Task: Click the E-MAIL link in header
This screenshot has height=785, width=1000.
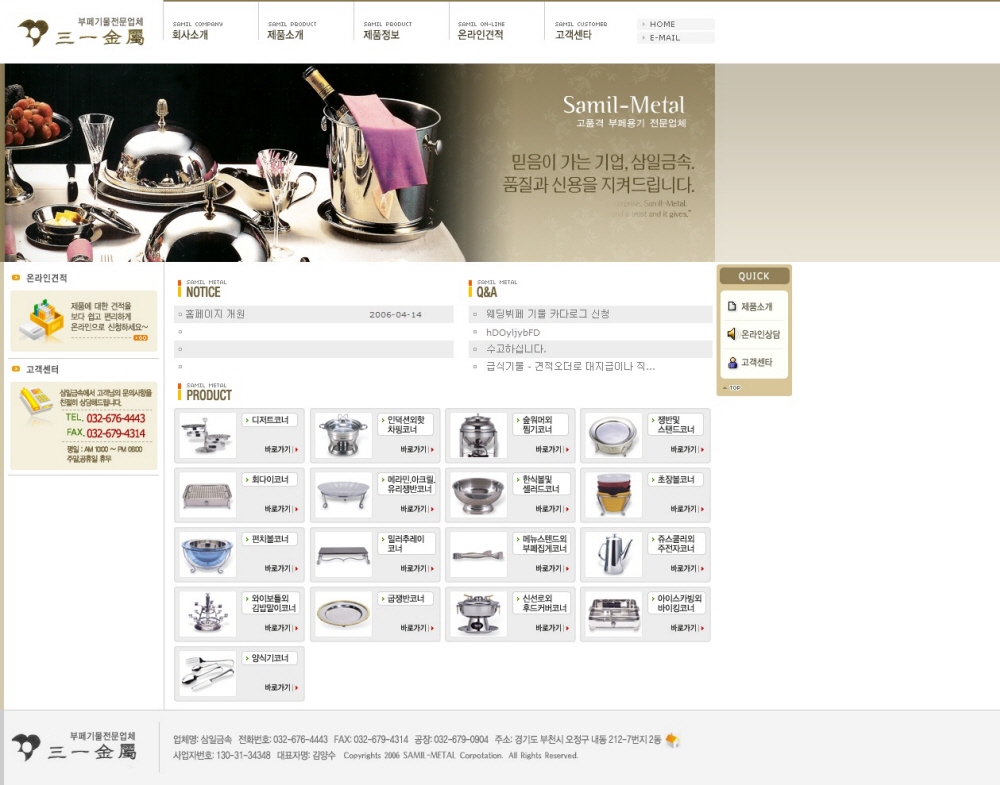Action: [x=665, y=37]
